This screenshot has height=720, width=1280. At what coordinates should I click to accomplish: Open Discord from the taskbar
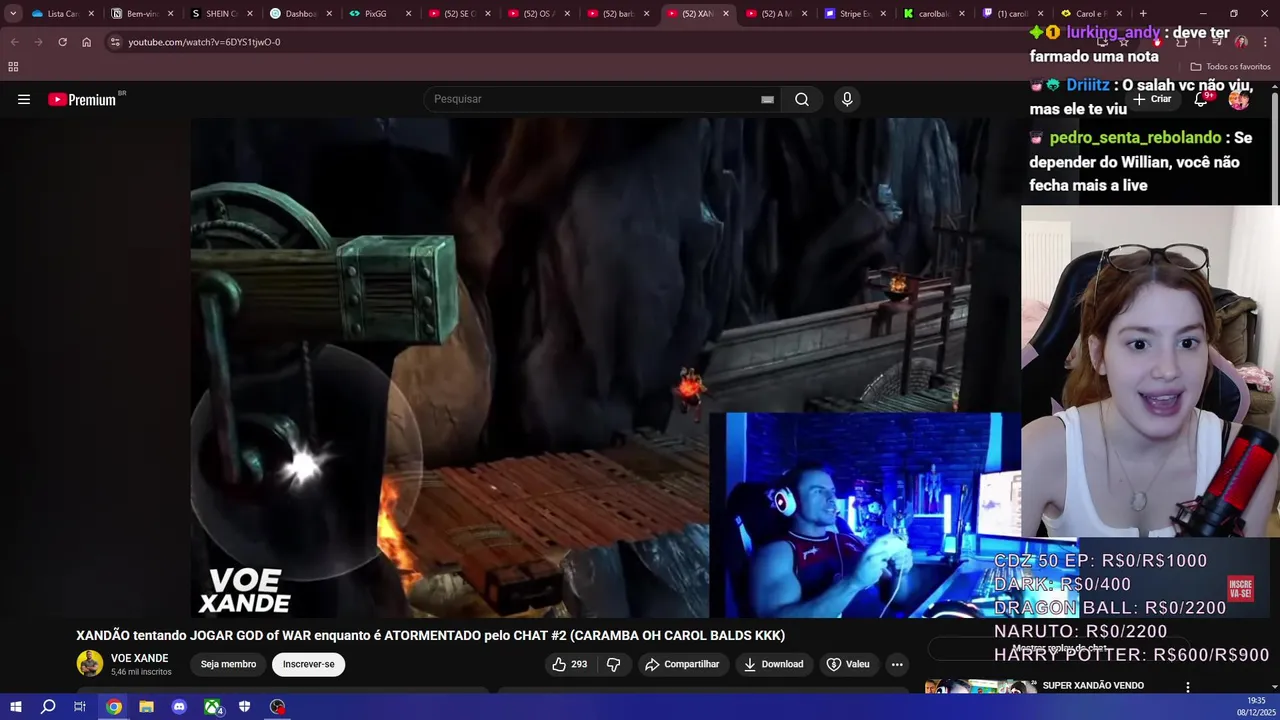179,707
